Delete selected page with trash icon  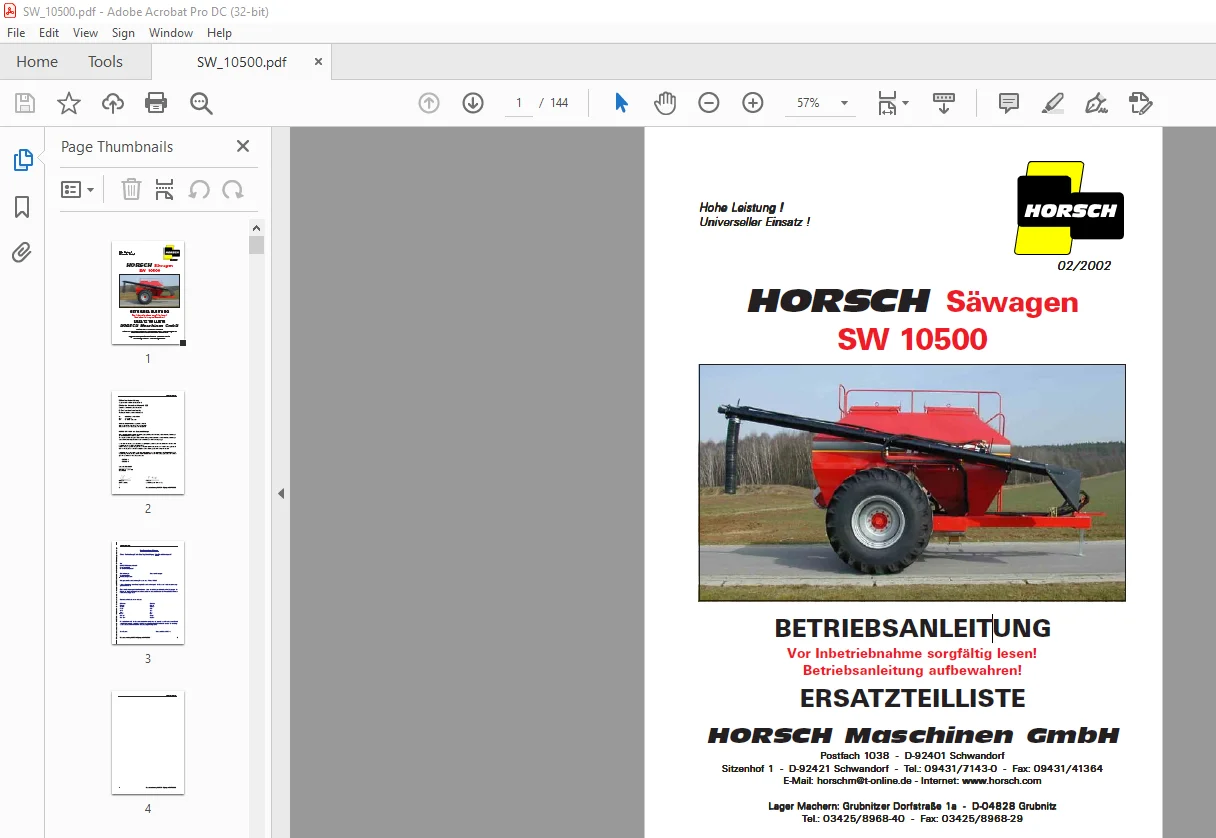[x=131, y=189]
